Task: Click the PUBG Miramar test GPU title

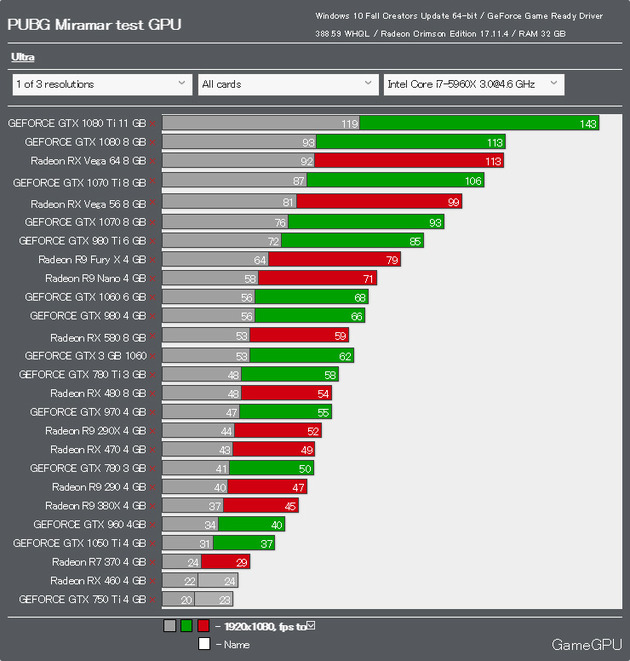Action: pos(94,24)
